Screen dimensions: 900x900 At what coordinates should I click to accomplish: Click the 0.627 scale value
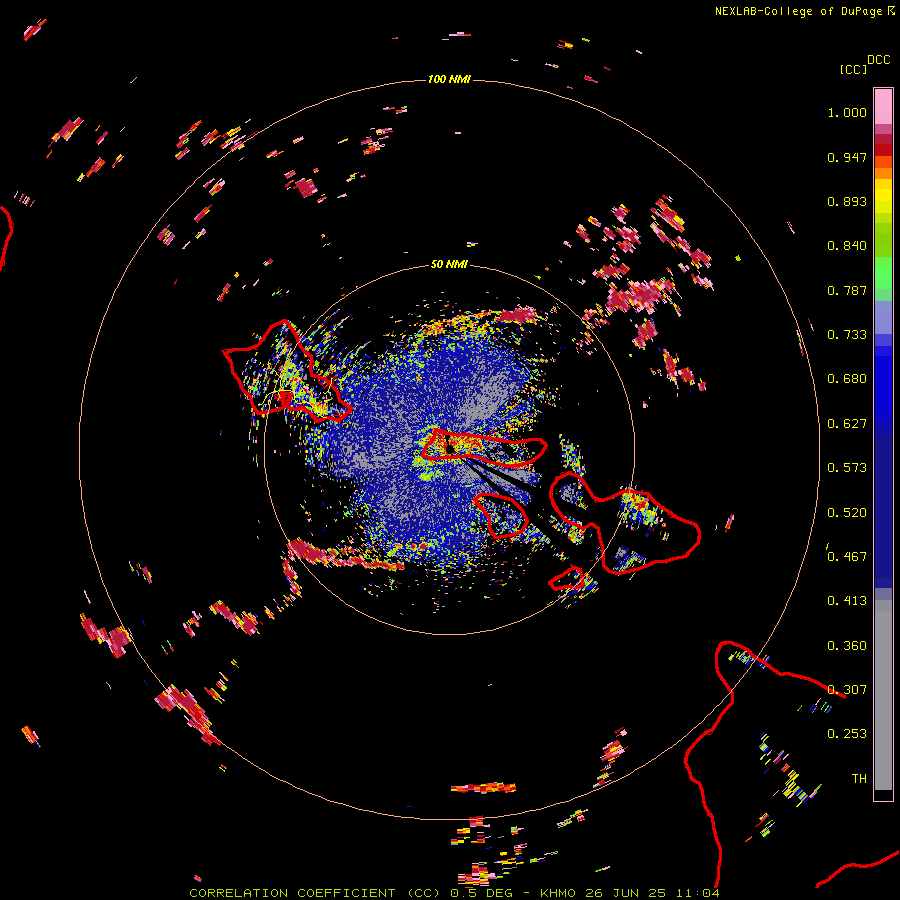pos(847,424)
